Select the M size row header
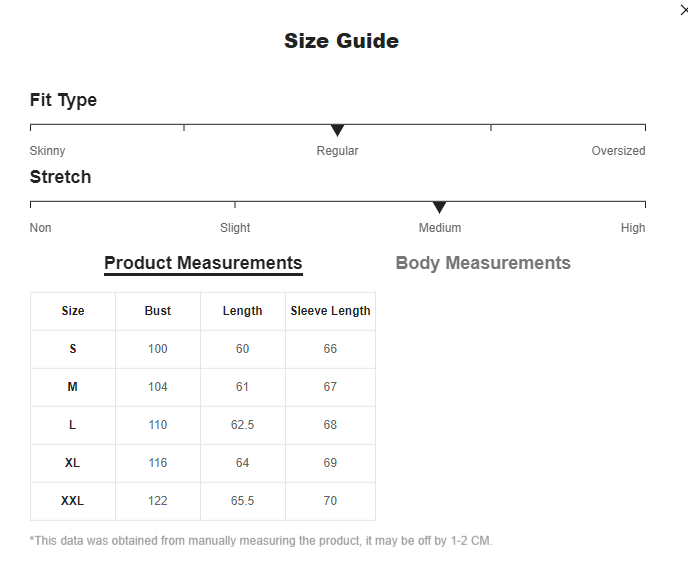 pyautogui.click(x=73, y=387)
